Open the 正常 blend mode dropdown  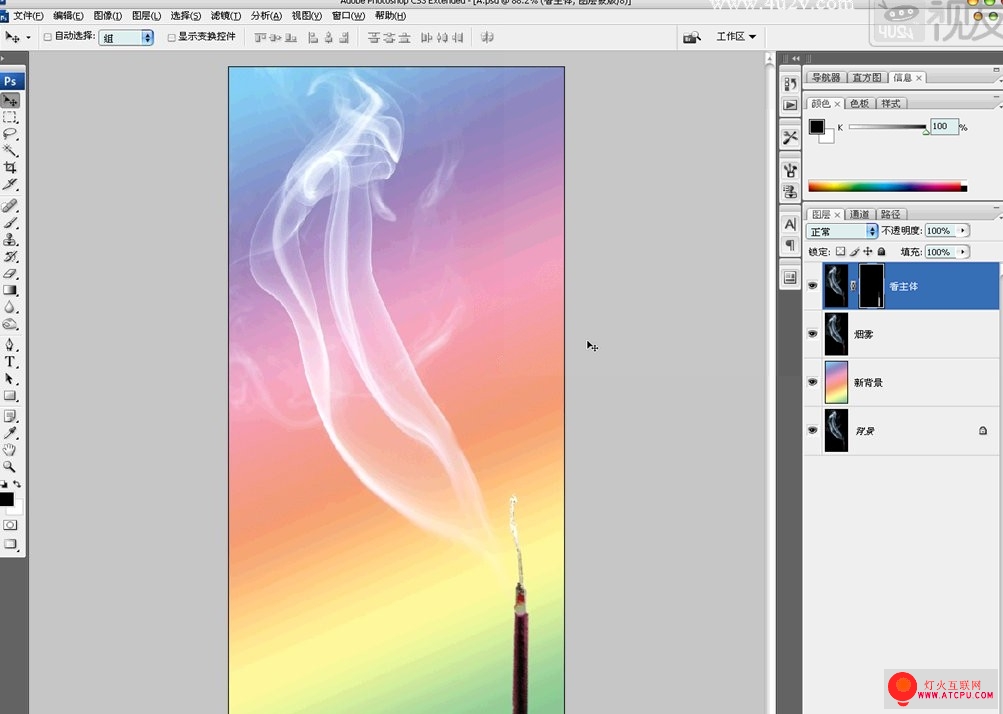842,231
